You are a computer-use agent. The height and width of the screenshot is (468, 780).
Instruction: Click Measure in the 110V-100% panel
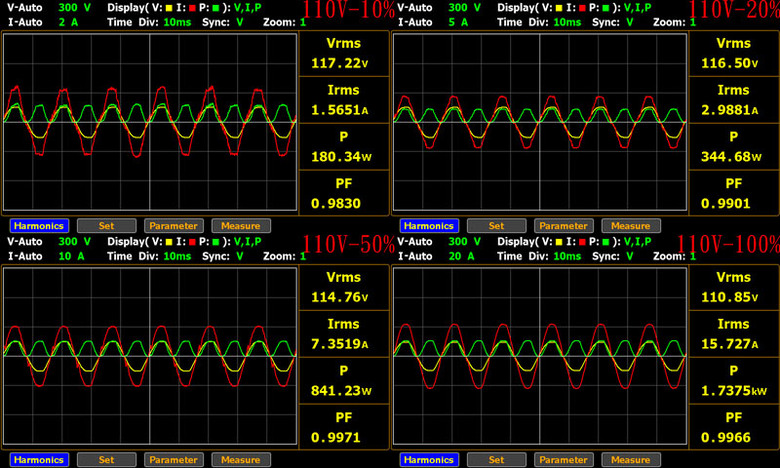click(631, 460)
